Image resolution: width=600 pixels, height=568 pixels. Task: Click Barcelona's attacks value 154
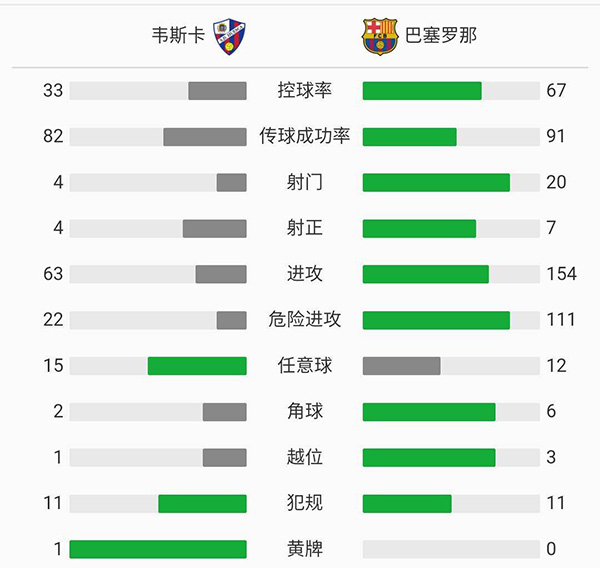coord(561,274)
